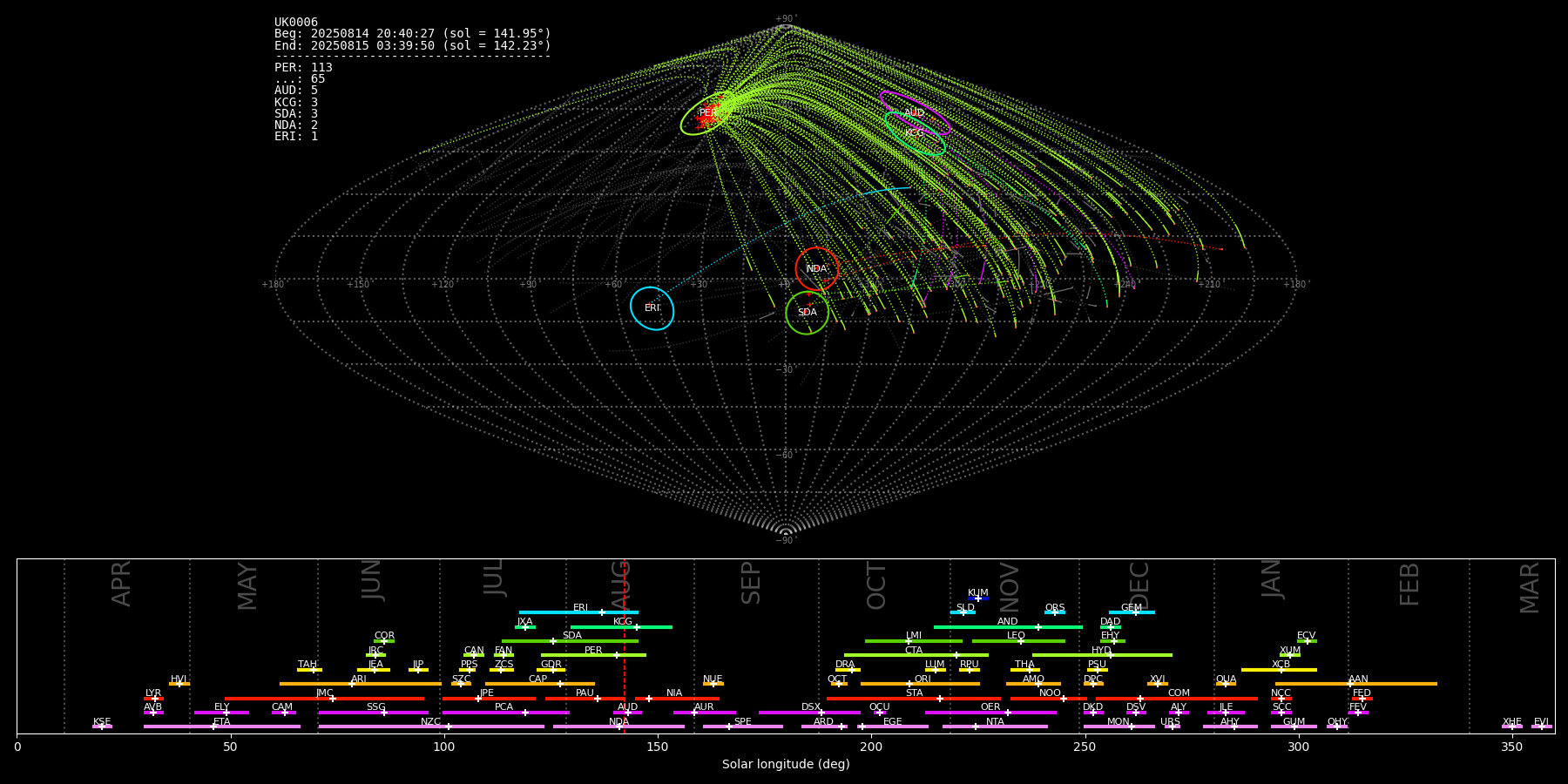
Task: Click the blue KUM shower bar
Action: (978, 598)
